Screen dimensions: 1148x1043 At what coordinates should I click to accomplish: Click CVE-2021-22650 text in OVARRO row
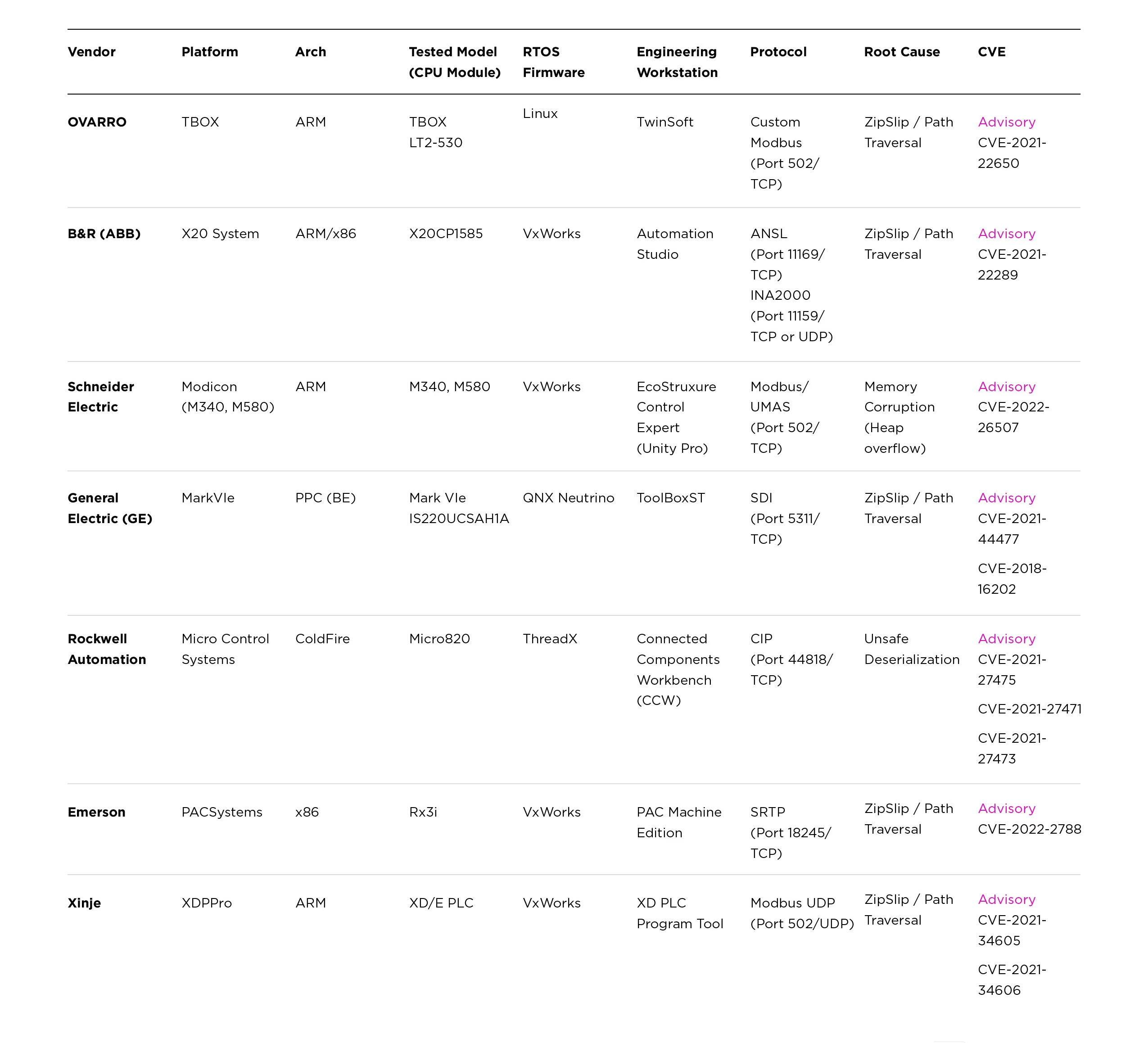pyautogui.click(x=1011, y=153)
